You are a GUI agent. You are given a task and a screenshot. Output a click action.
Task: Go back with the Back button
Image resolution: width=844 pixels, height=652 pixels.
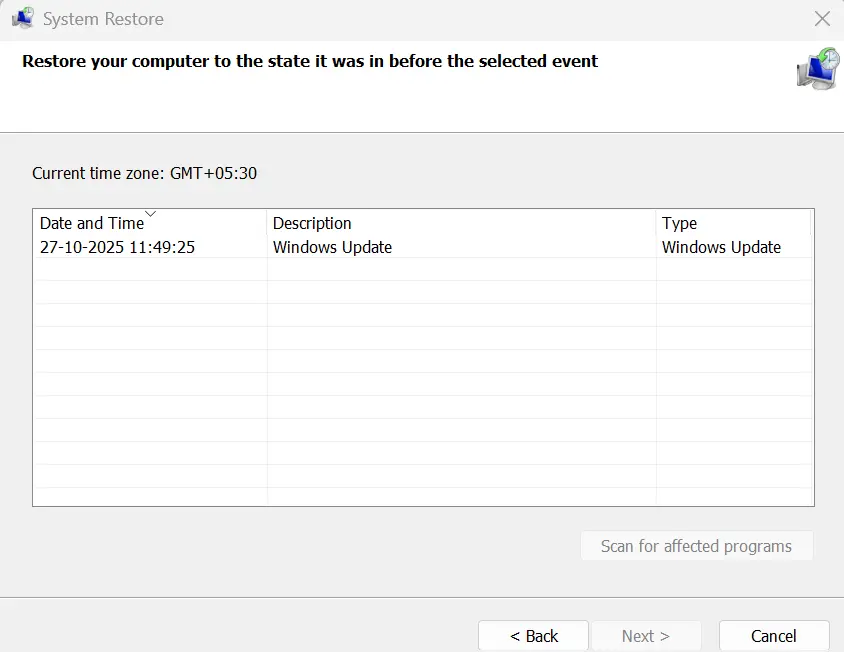(x=534, y=636)
